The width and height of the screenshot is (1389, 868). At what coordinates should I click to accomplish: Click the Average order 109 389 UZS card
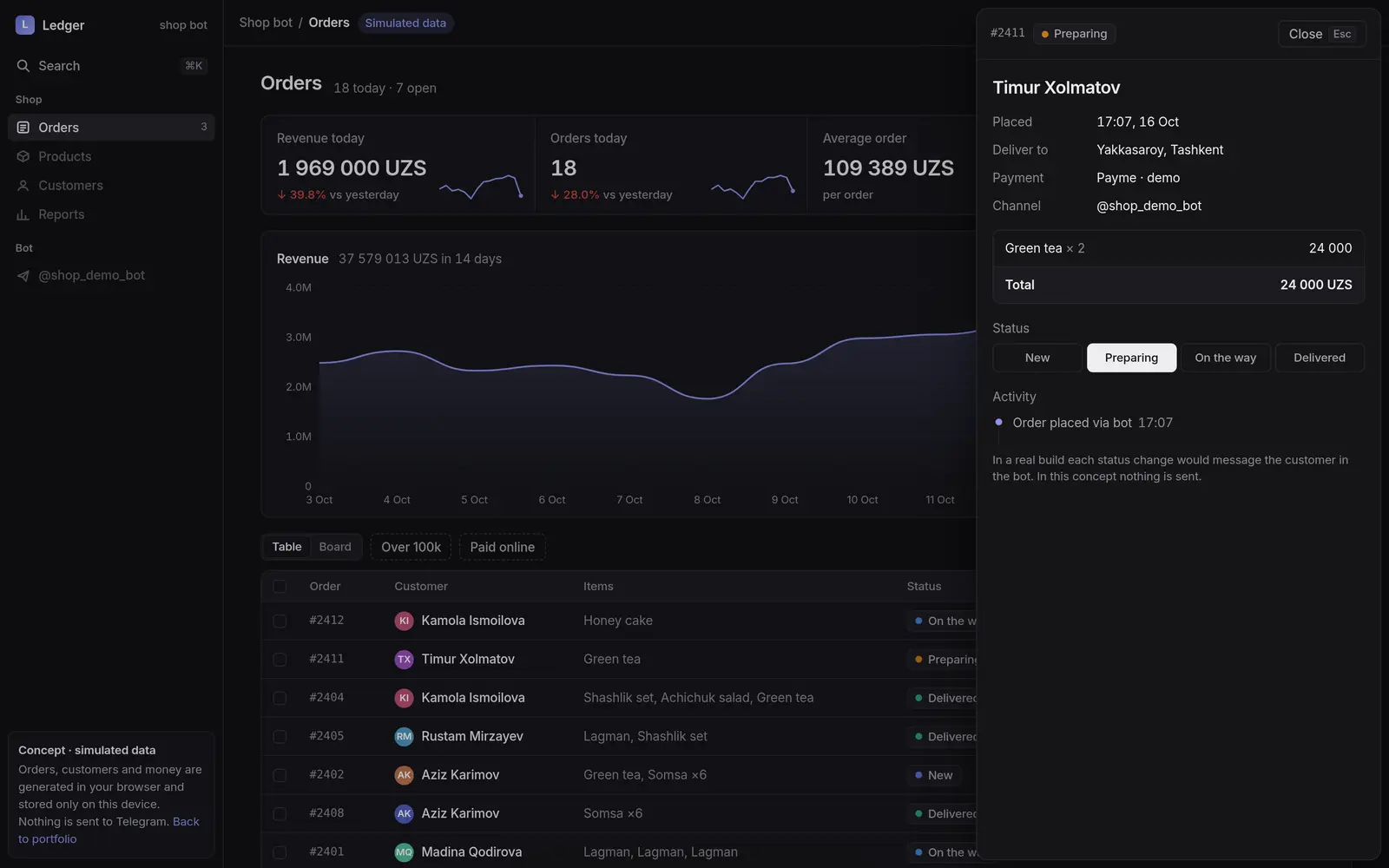tap(892, 165)
